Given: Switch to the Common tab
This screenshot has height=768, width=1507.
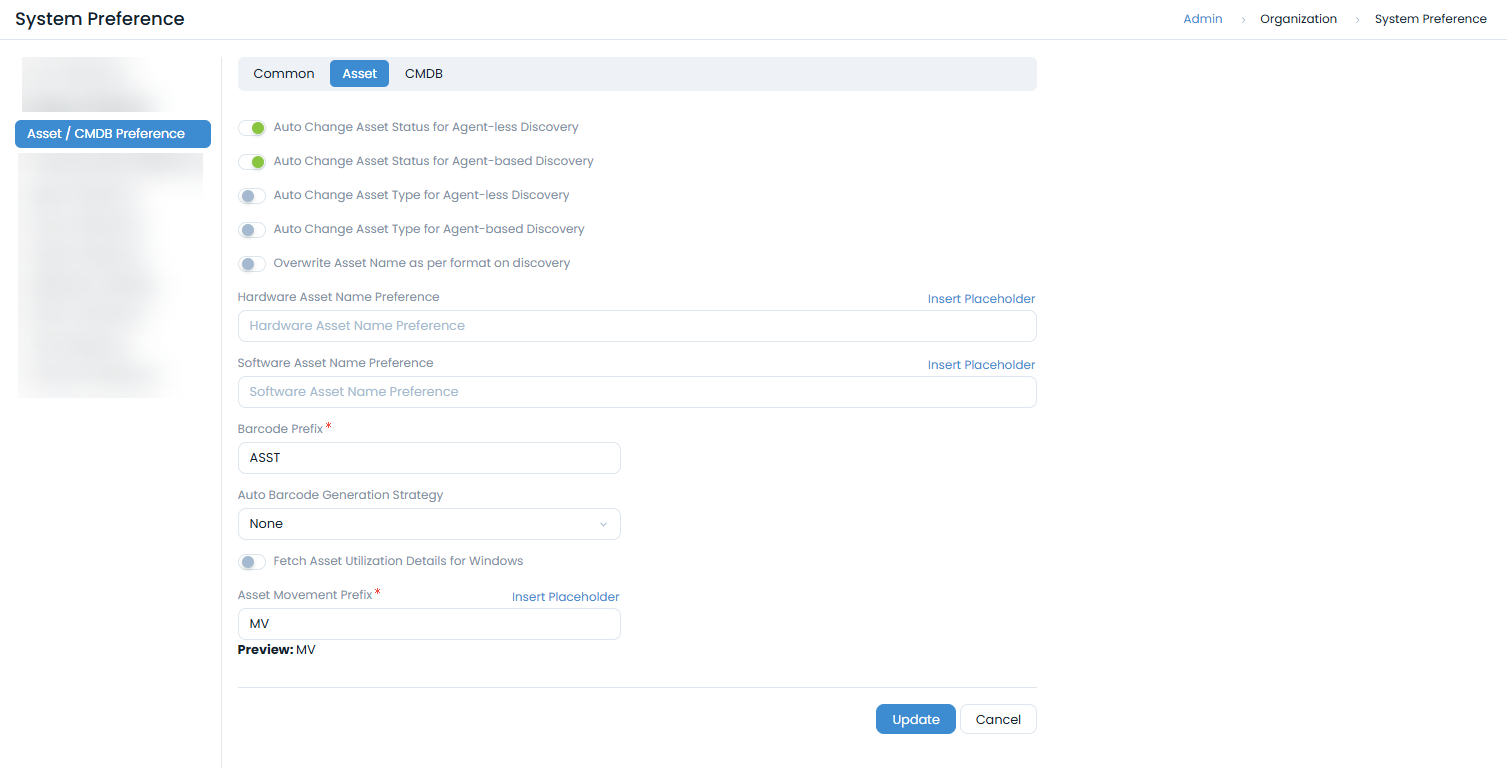Looking at the screenshot, I should [284, 74].
